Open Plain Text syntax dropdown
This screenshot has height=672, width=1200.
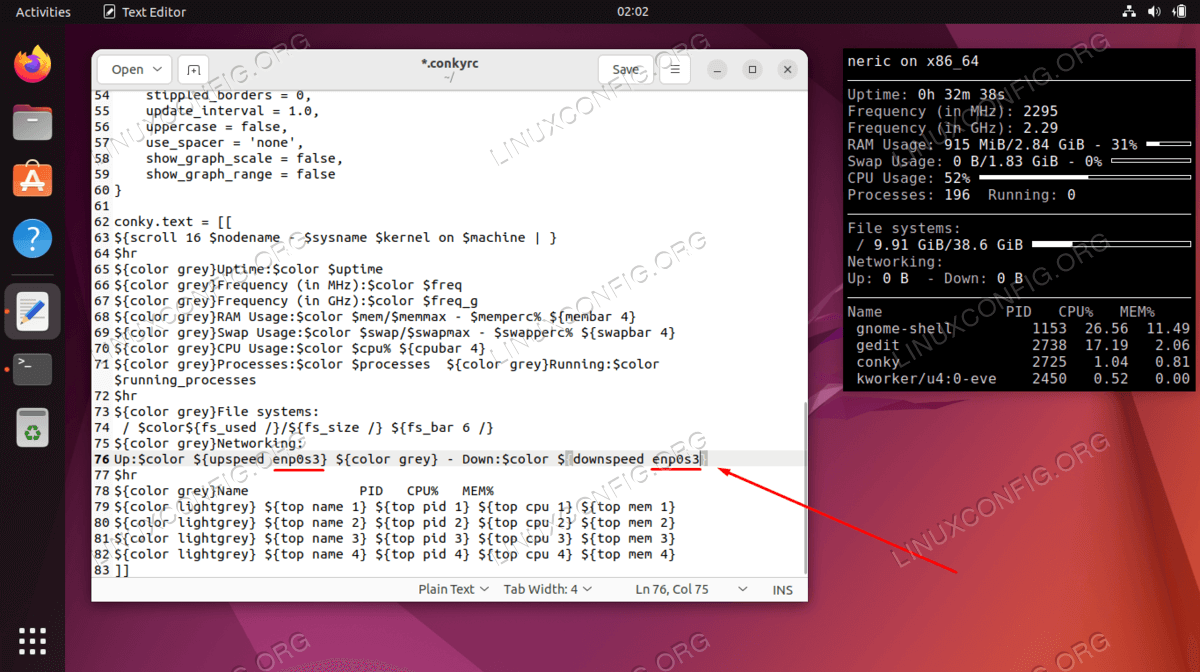point(454,589)
